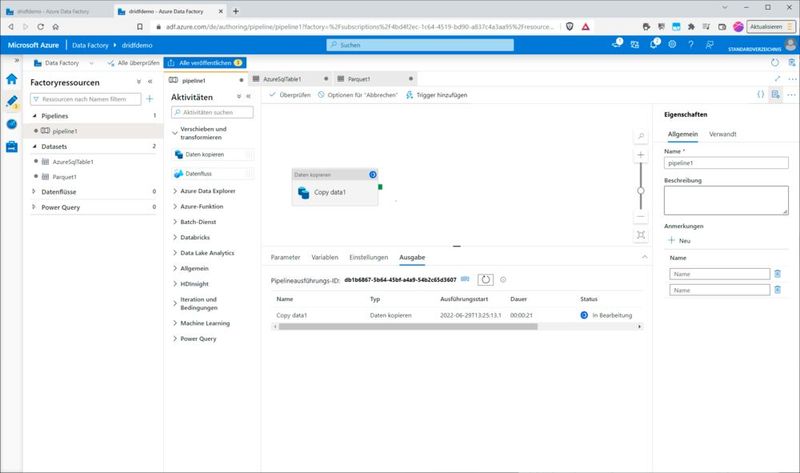Open the Home icon in left sidebar
The width and height of the screenshot is (800, 473).
point(12,79)
